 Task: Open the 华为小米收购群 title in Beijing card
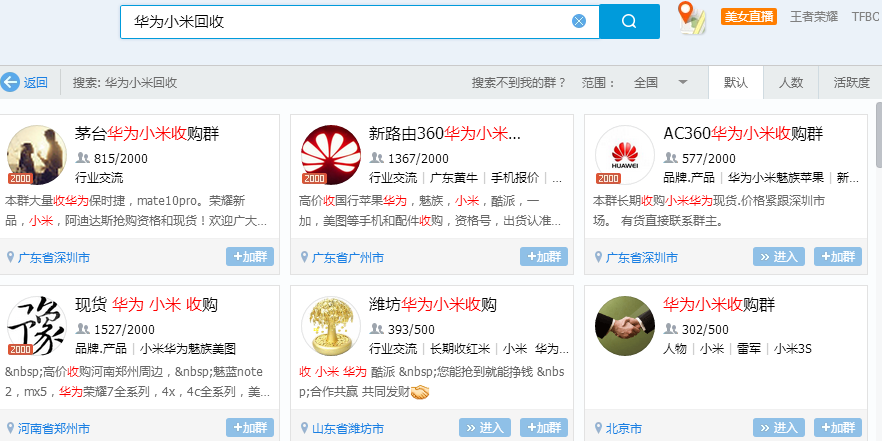(x=719, y=305)
